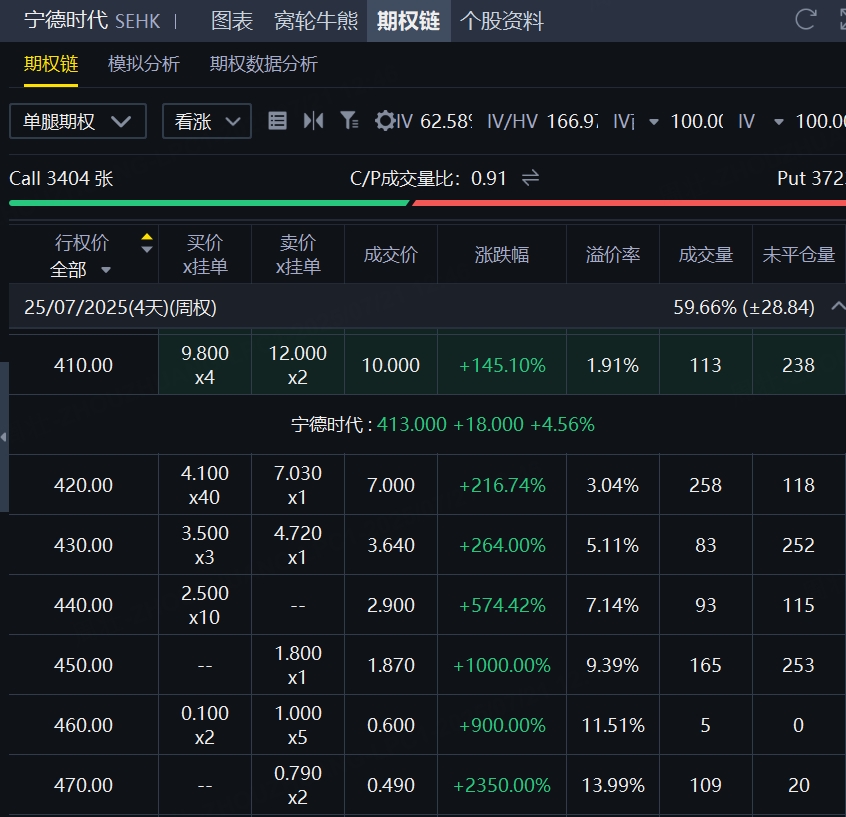Click the list view icon in toolbar
846x817 pixels.
[x=278, y=121]
